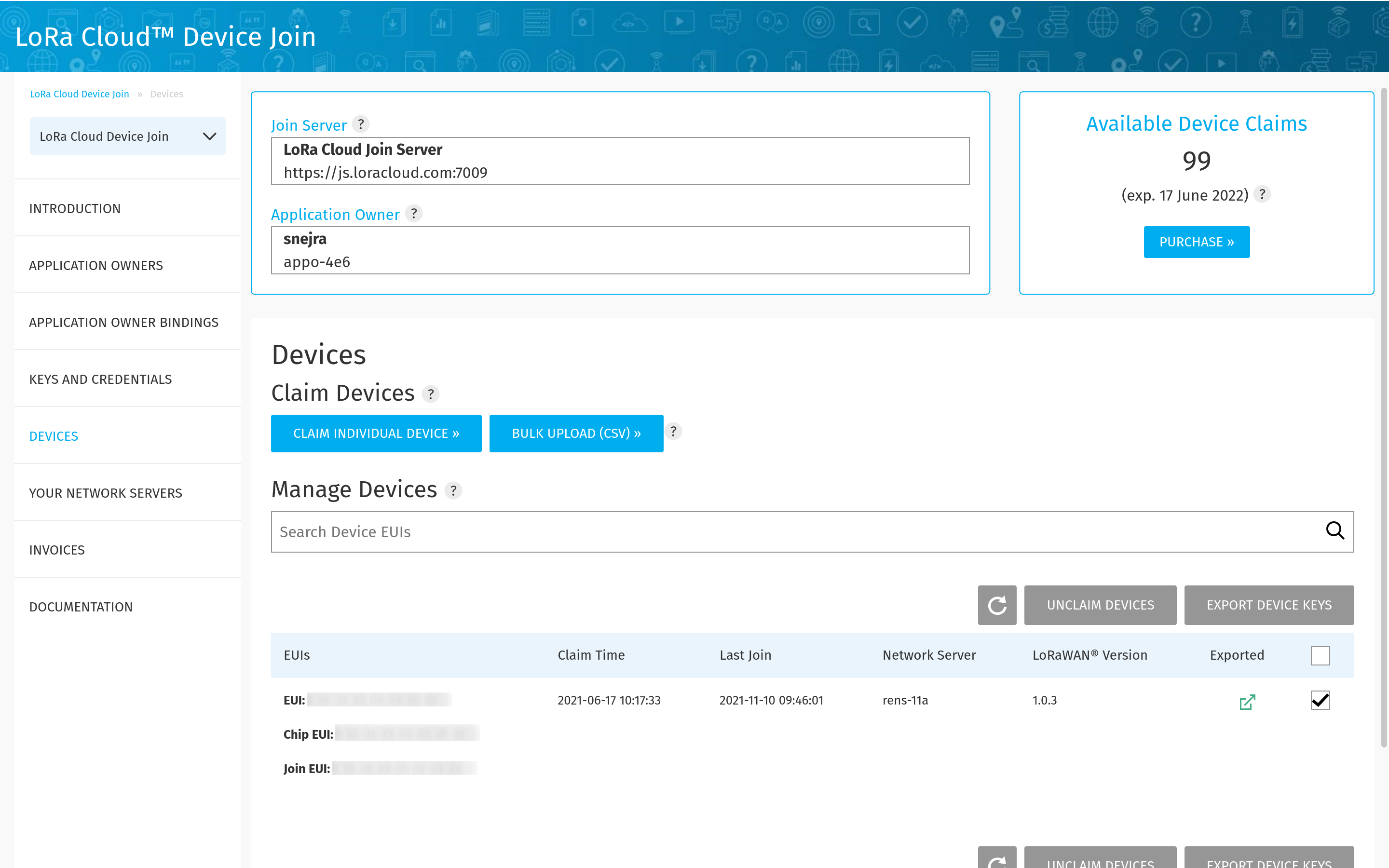Viewport: 1389px width, 868px height.
Task: Follow LoRa Cloud Device Join breadcrumb link
Action: click(x=79, y=94)
